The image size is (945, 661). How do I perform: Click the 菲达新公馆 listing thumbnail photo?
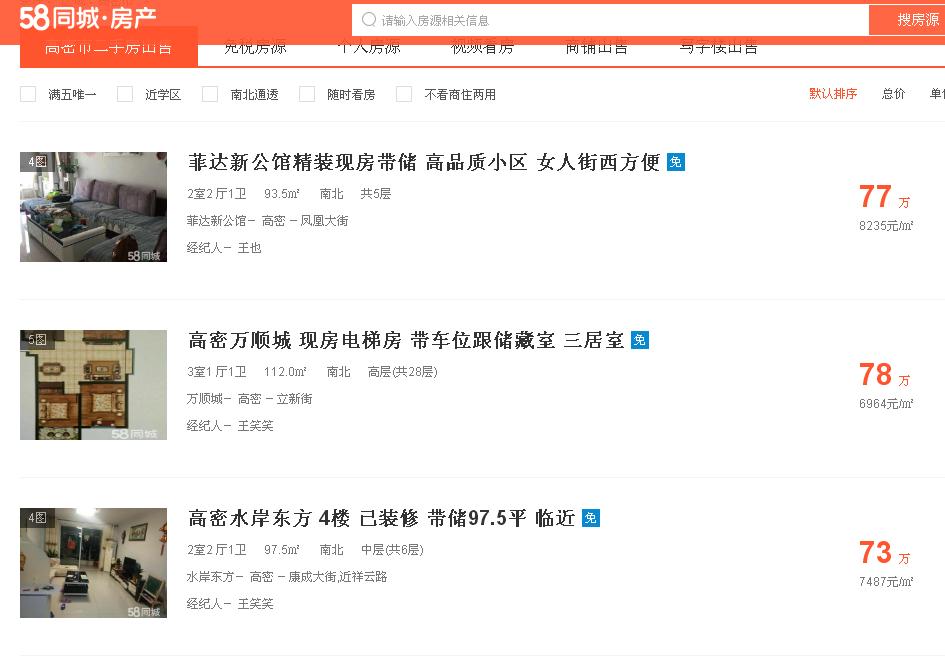pos(93,207)
